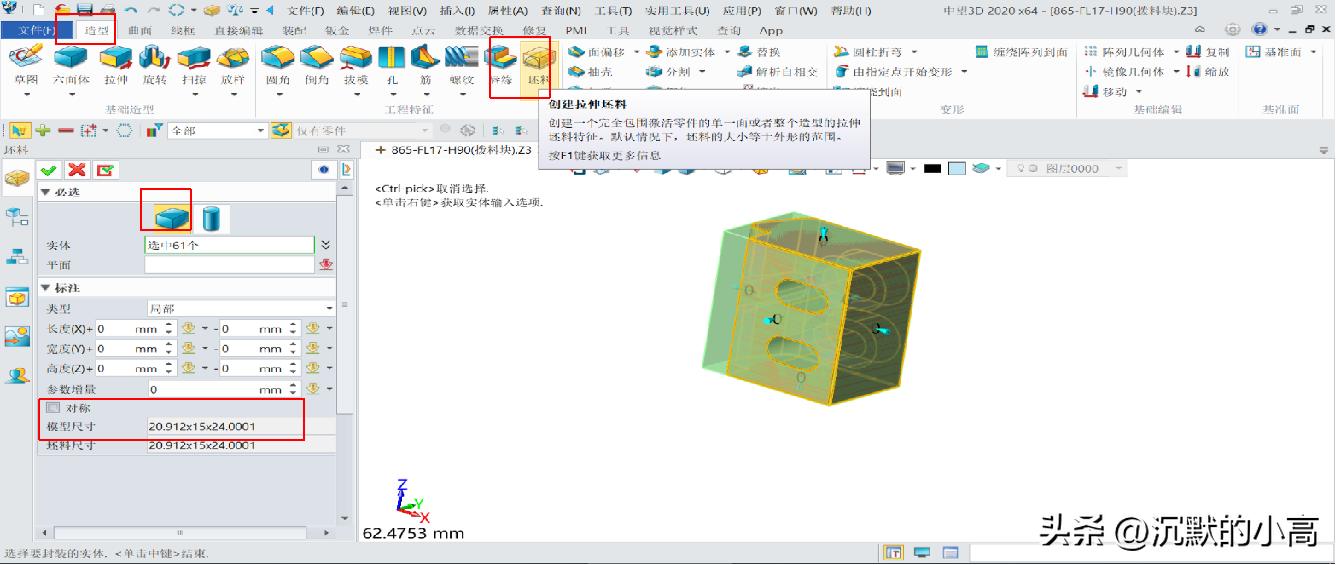The width and height of the screenshot is (1336, 565).
Task: Open the 编辑(E) menu
Action: (355, 11)
